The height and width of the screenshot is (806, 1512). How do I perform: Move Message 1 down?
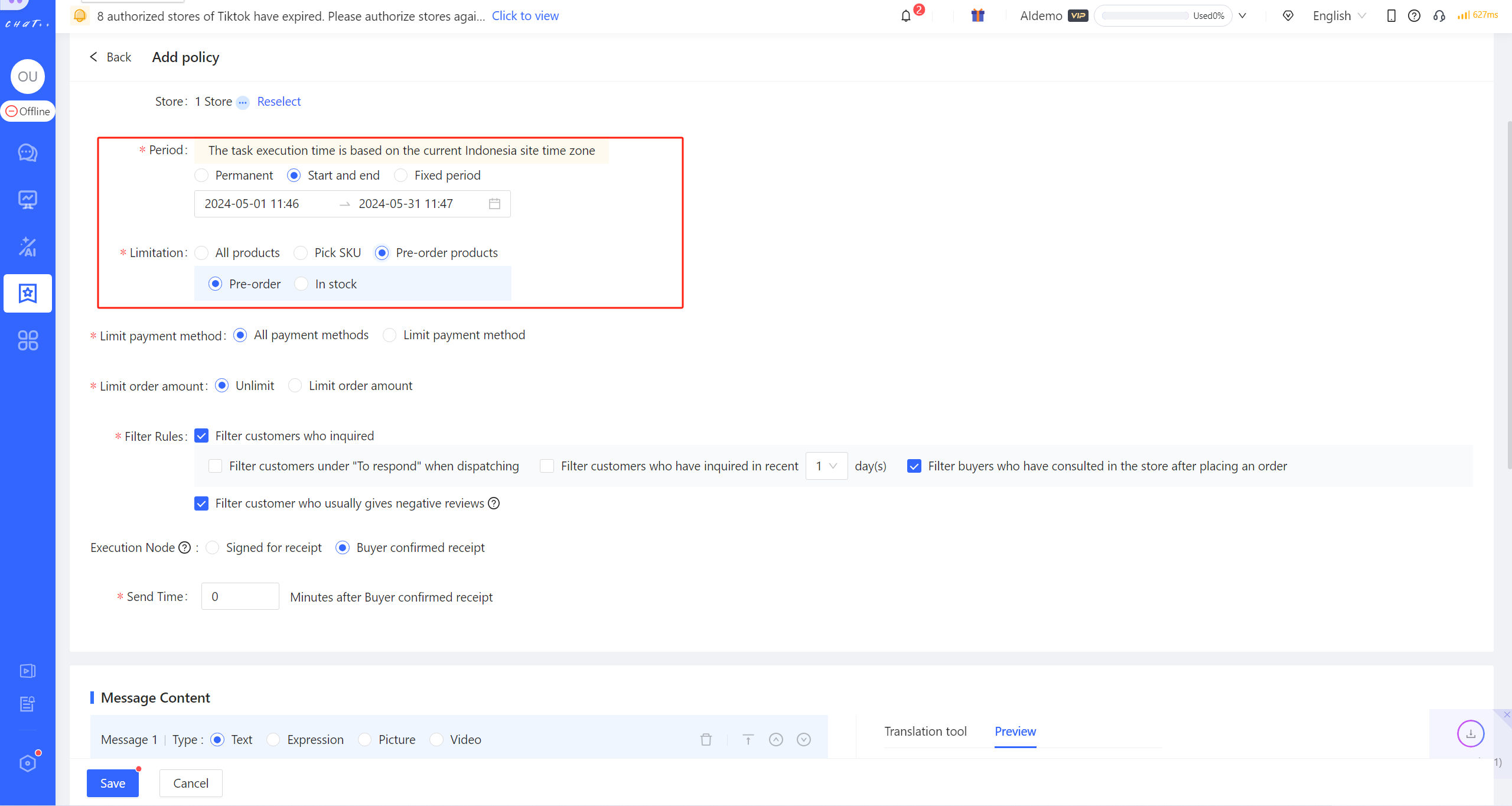(804, 740)
